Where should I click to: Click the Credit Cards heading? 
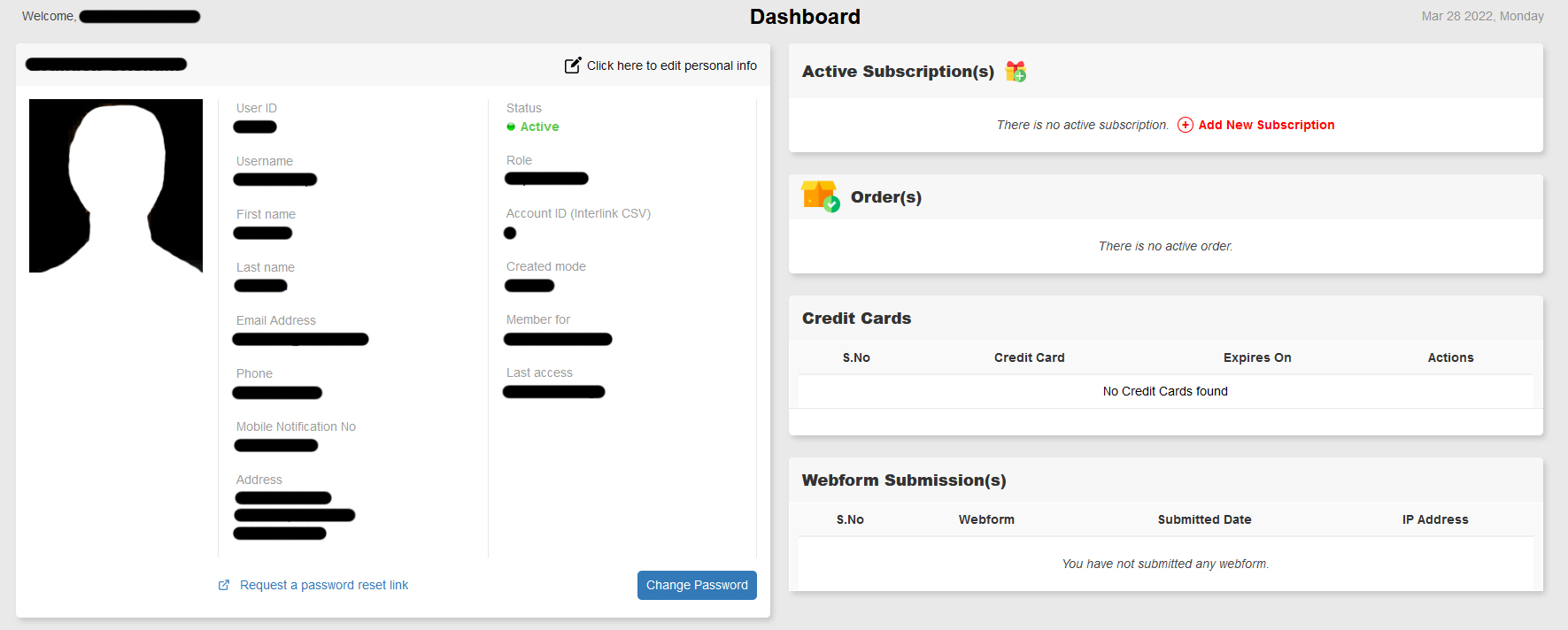pos(856,319)
